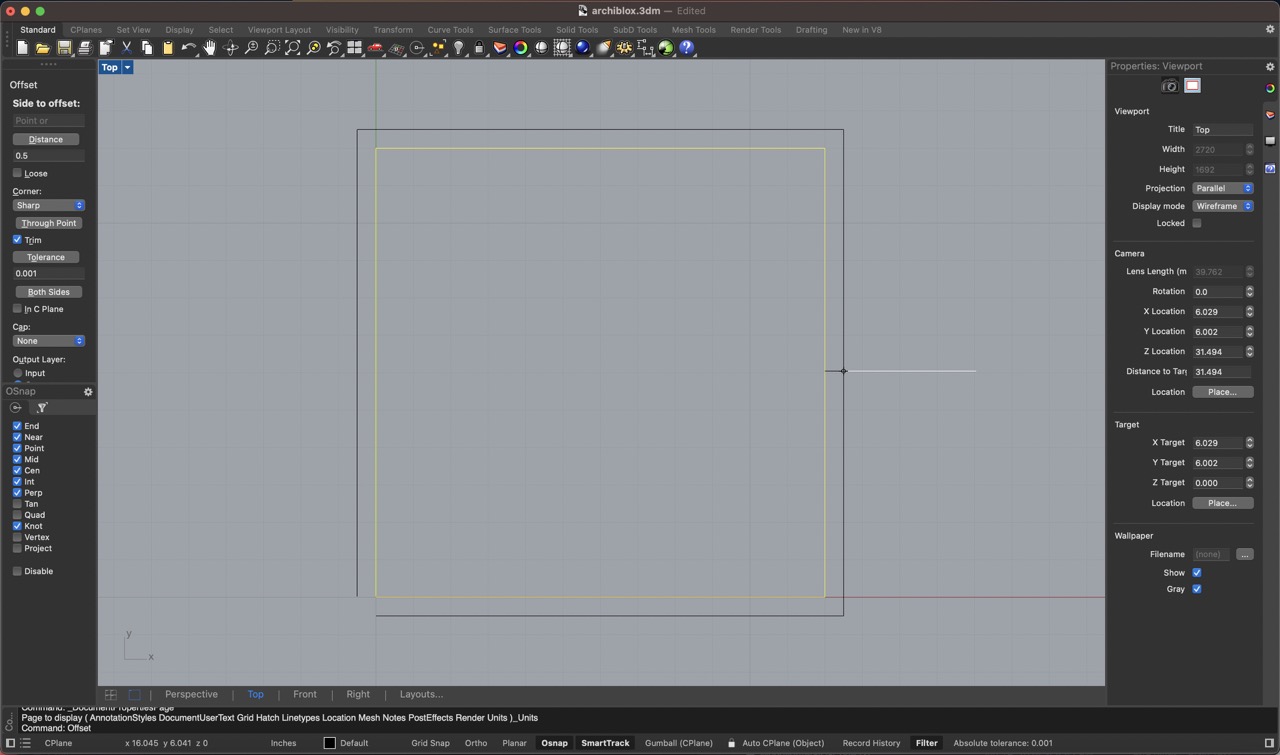Screen dimensions: 1280x755
Task: Click the Tolerance button
Action: pyautogui.click(x=46, y=257)
